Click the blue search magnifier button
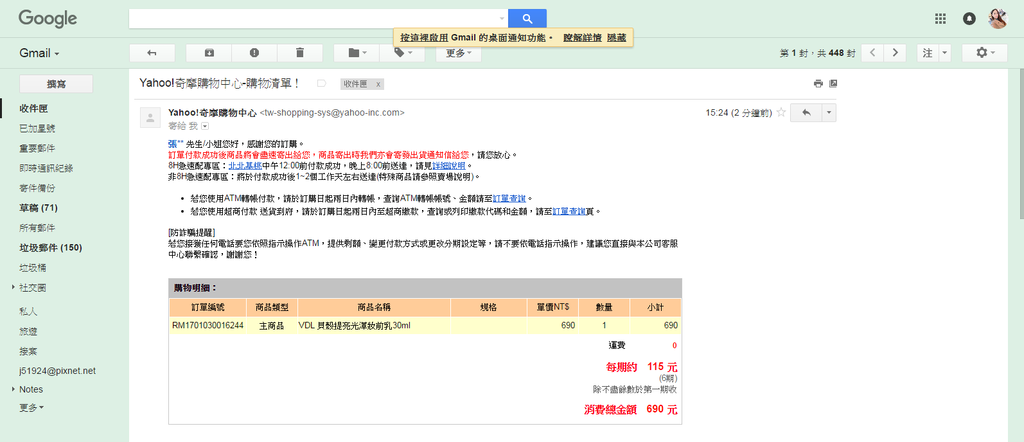 point(527,18)
